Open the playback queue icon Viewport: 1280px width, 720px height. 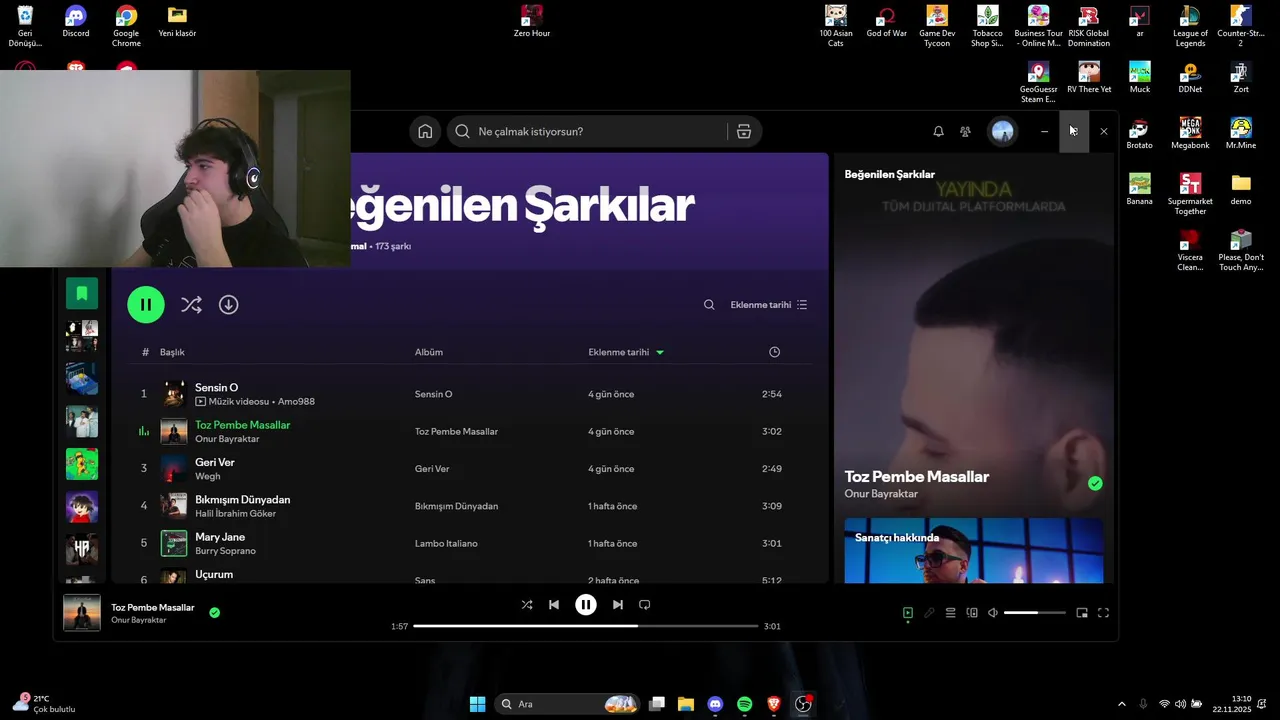(x=951, y=613)
